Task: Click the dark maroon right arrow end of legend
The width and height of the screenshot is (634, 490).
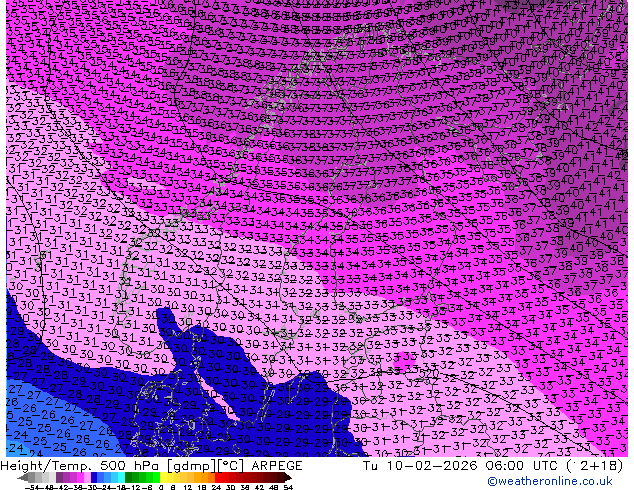Action: tap(287, 477)
